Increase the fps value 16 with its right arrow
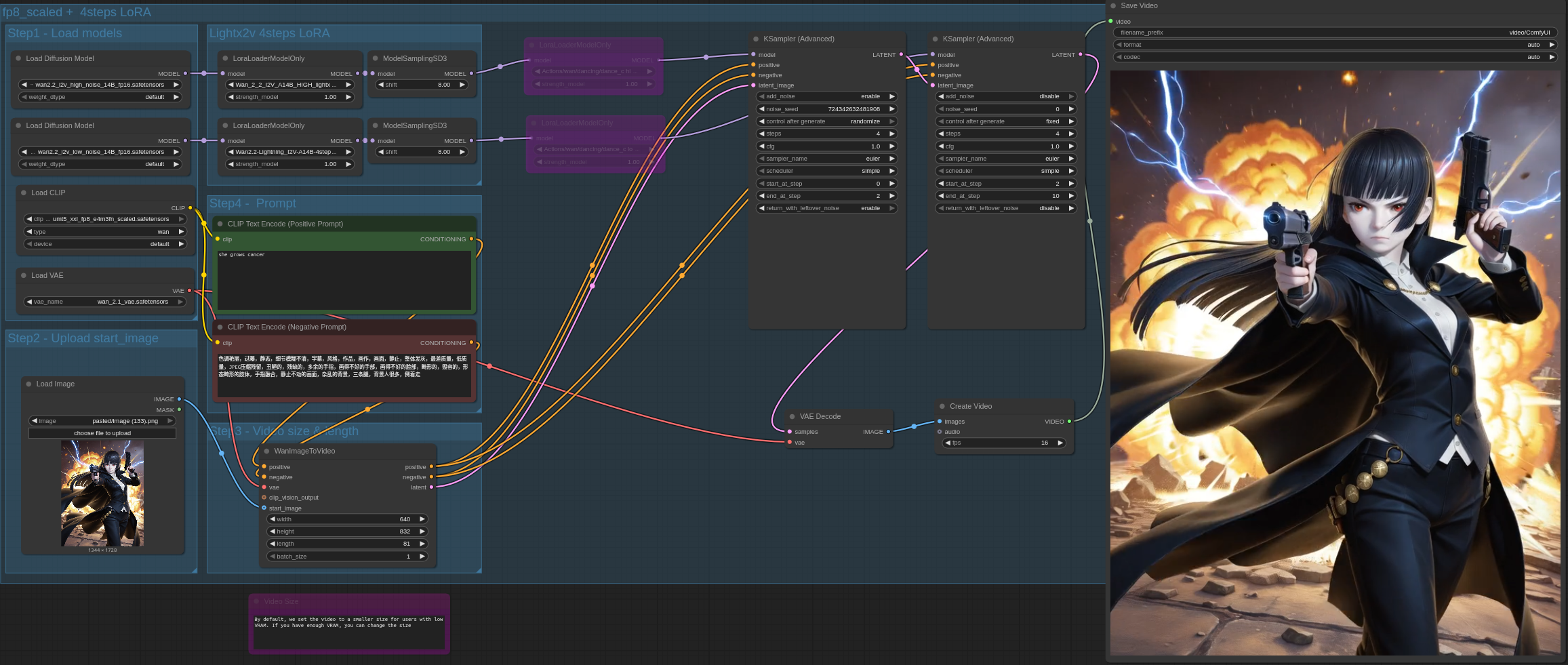Screen dimensions: 1568x665 click(1060, 443)
